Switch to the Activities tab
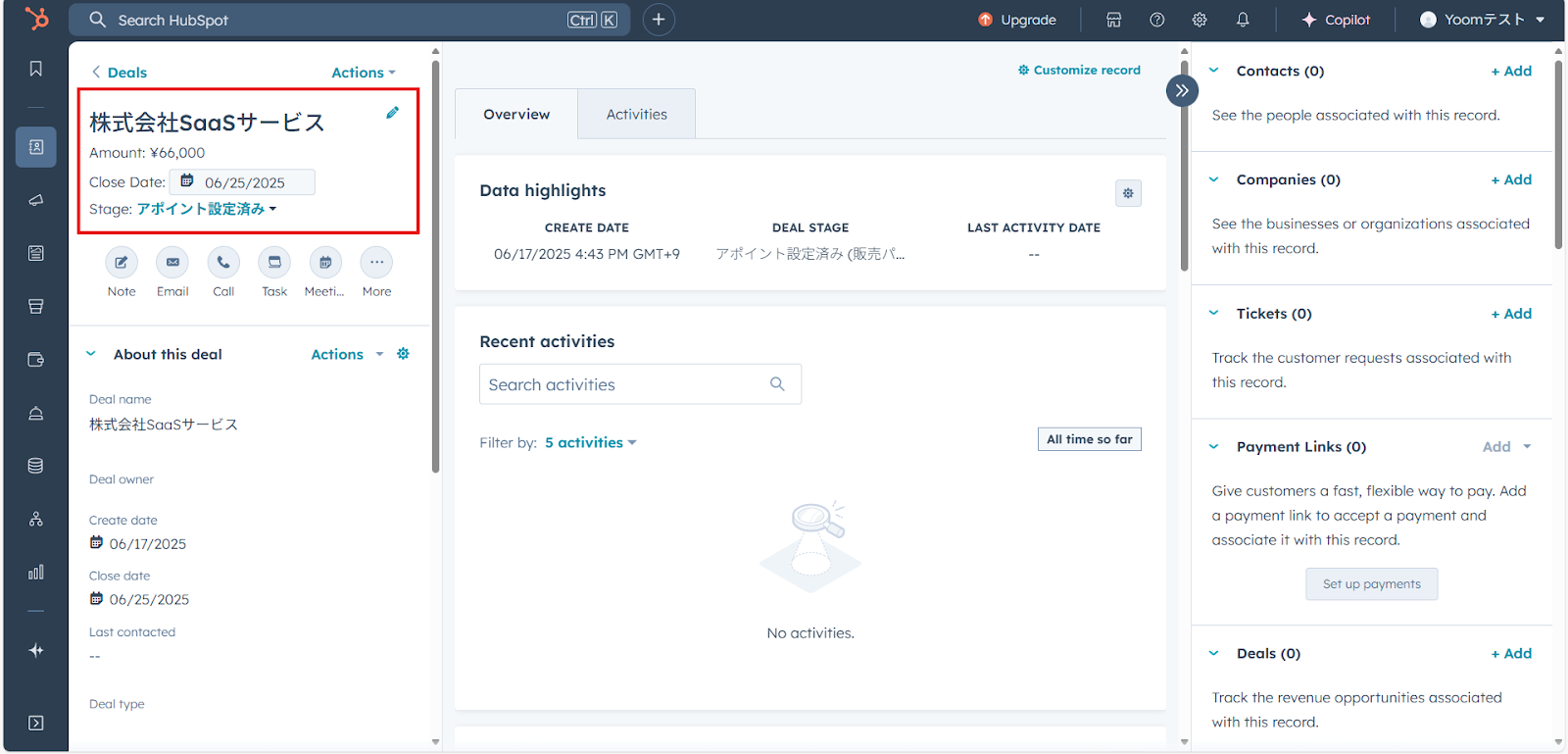The width and height of the screenshot is (1568, 754). pos(637,114)
